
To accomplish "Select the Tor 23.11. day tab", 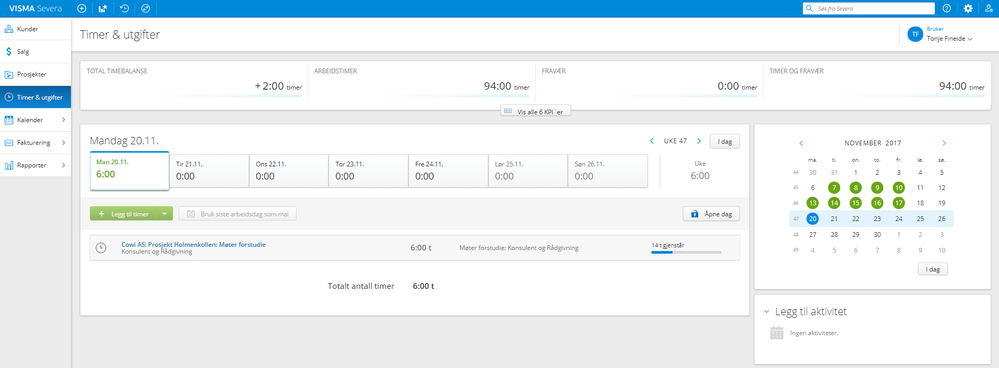I will point(368,171).
